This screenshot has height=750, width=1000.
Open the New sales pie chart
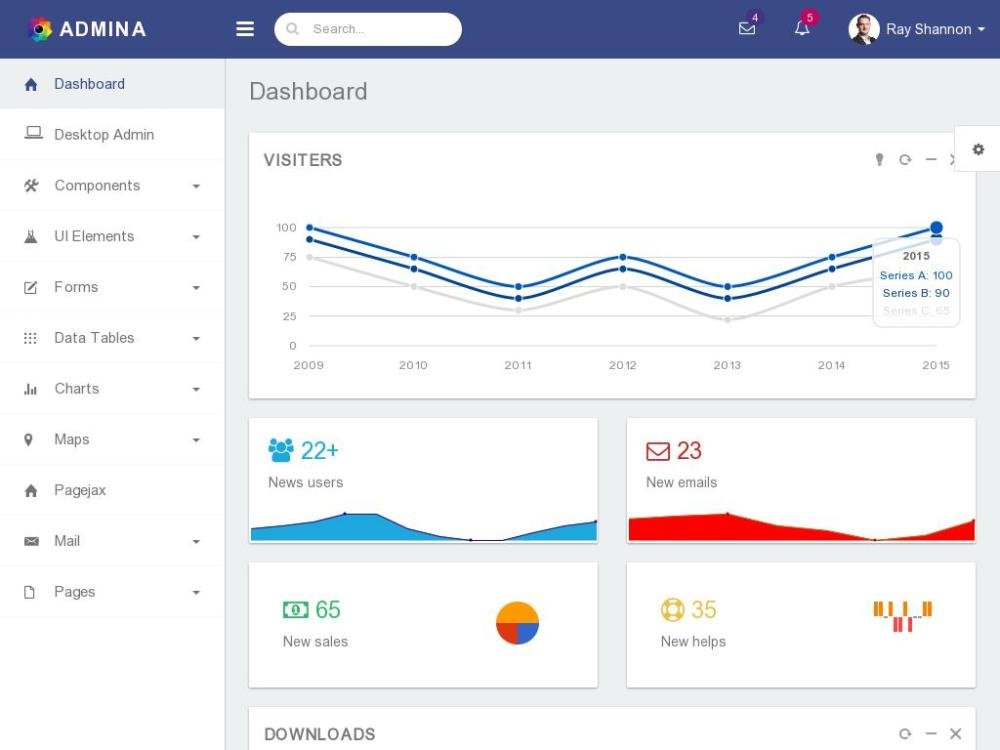pyautogui.click(x=517, y=623)
